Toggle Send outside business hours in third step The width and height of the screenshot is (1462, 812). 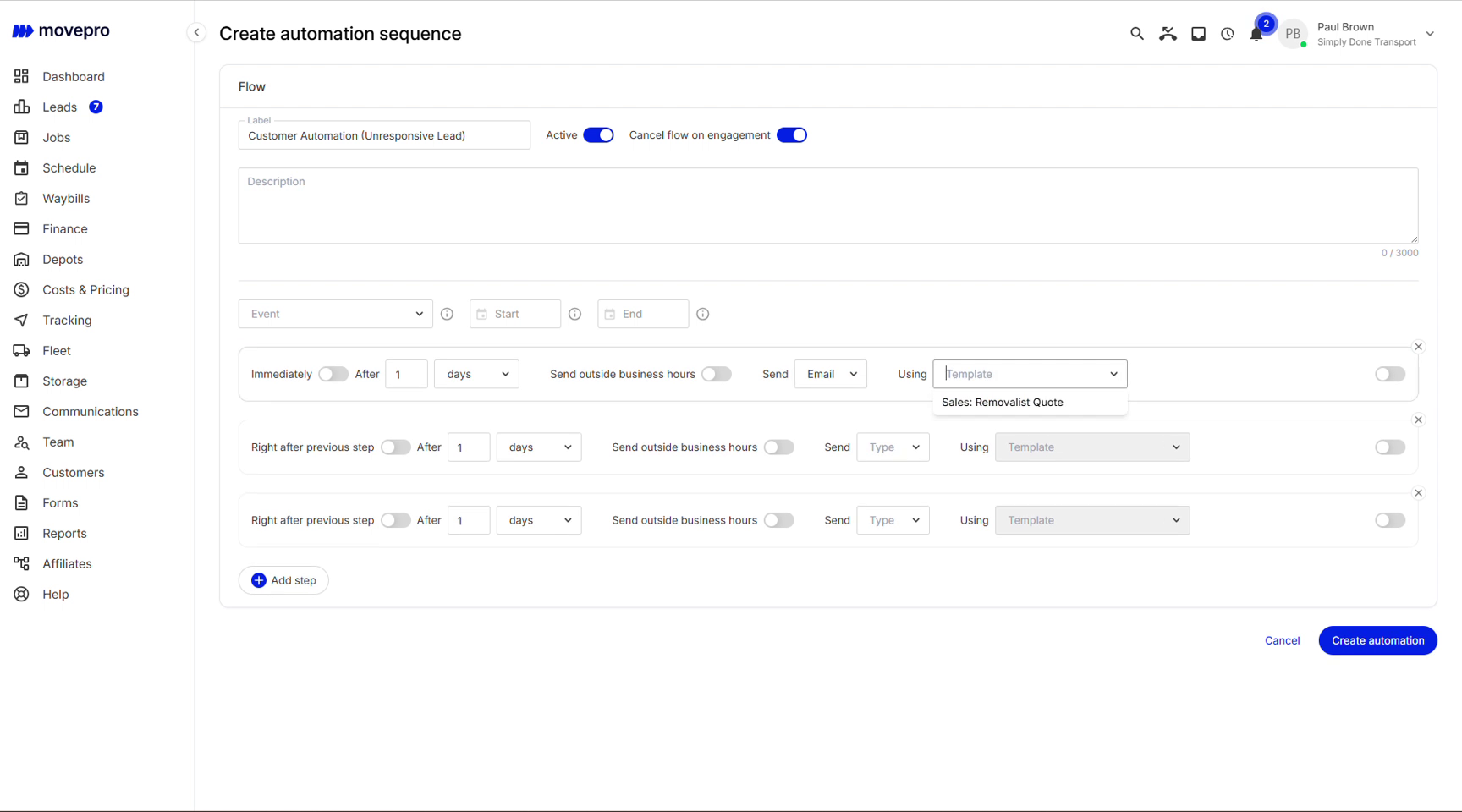(778, 520)
